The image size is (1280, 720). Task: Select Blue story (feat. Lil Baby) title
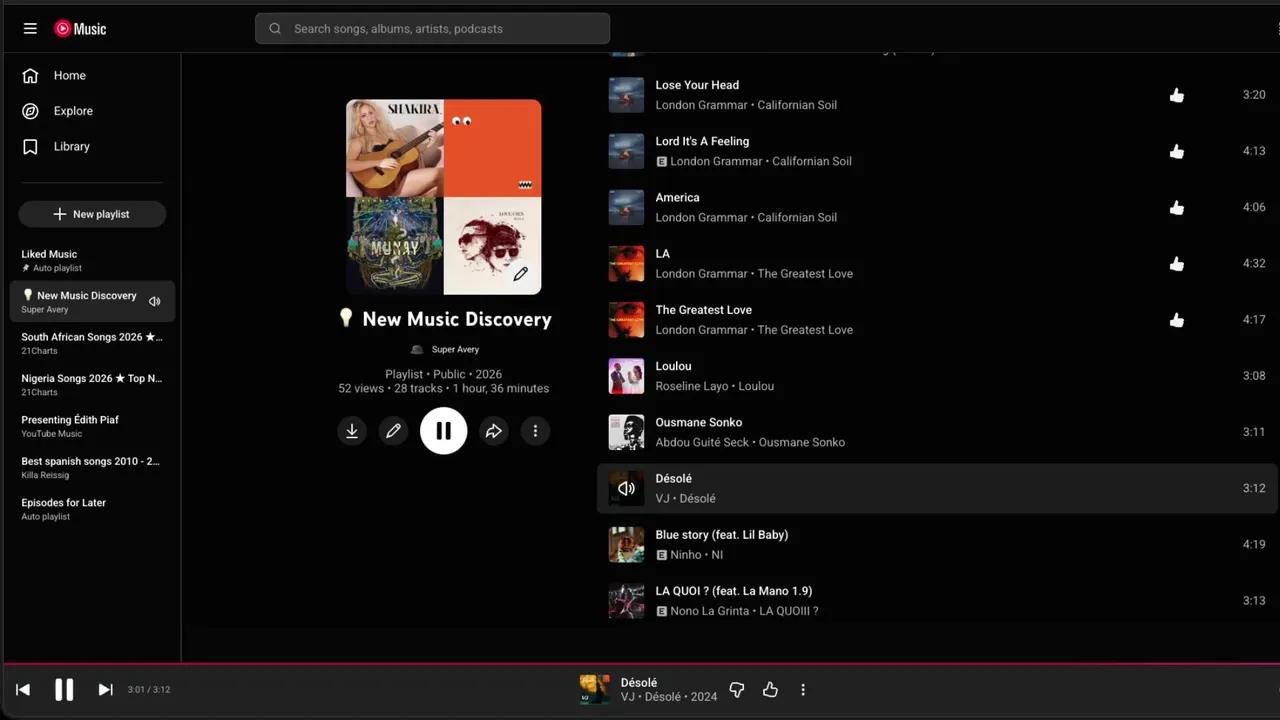(722, 535)
